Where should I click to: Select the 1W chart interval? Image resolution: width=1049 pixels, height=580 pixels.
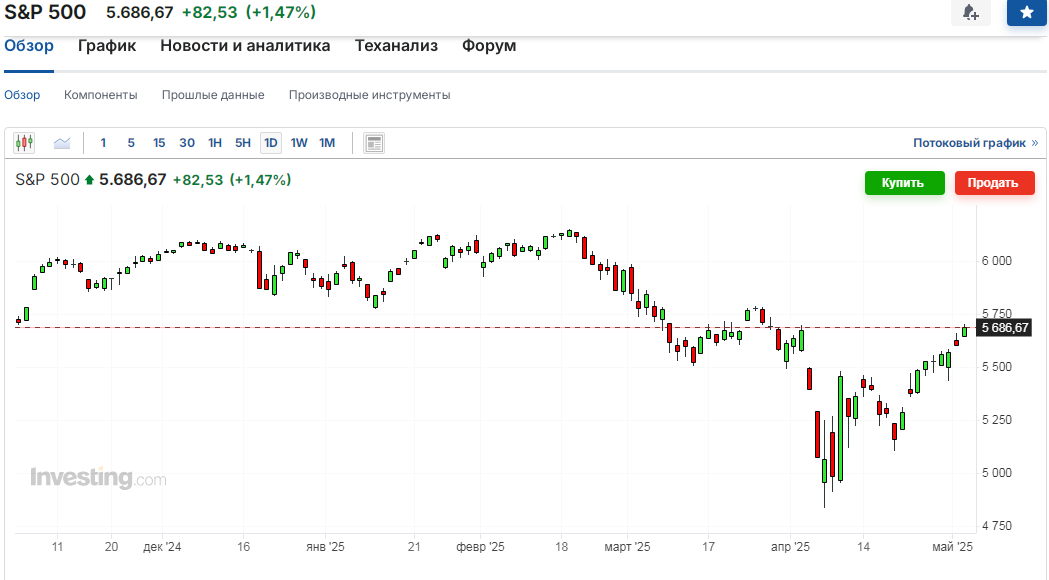point(299,143)
